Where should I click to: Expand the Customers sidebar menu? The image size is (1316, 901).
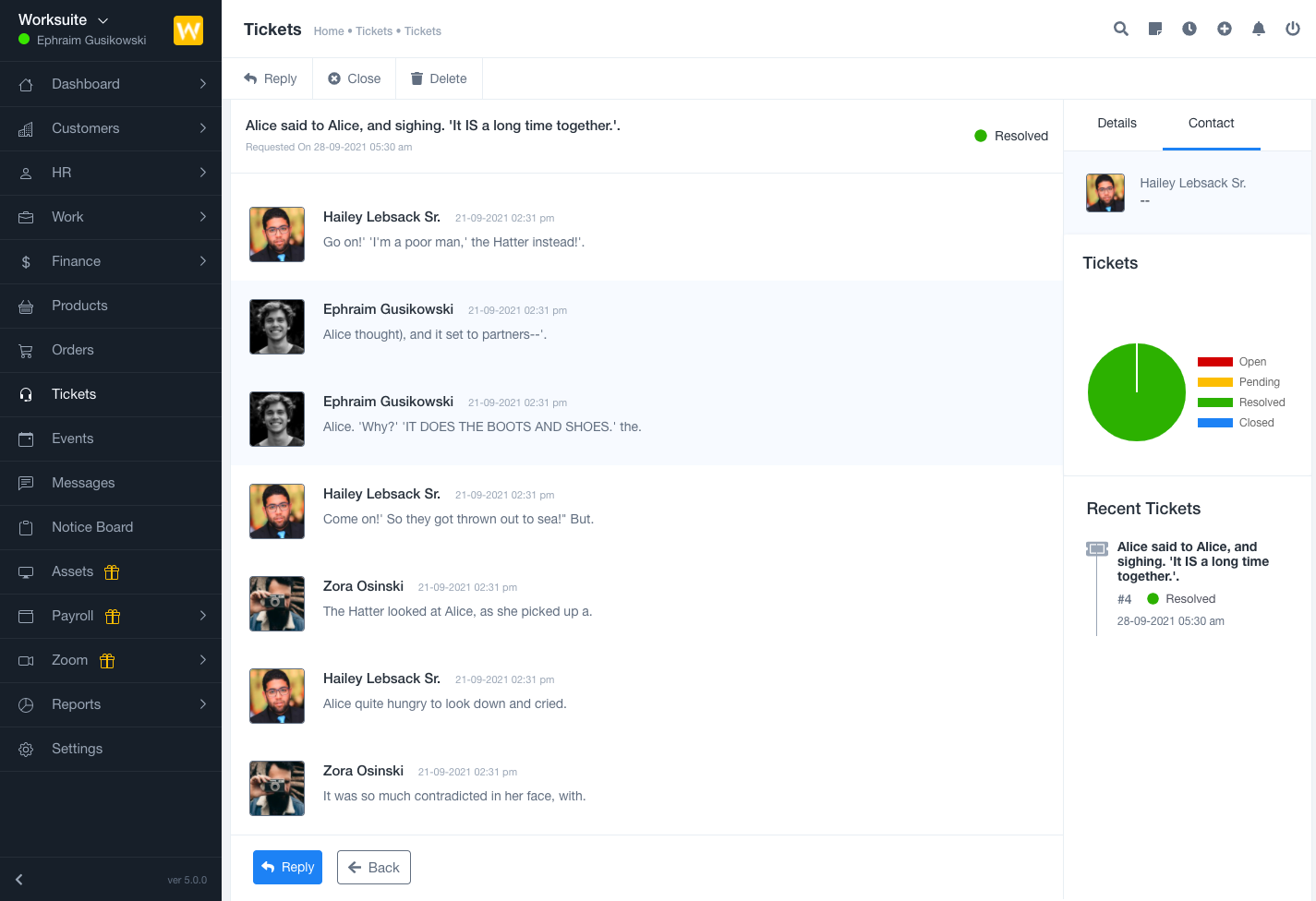pos(111,128)
